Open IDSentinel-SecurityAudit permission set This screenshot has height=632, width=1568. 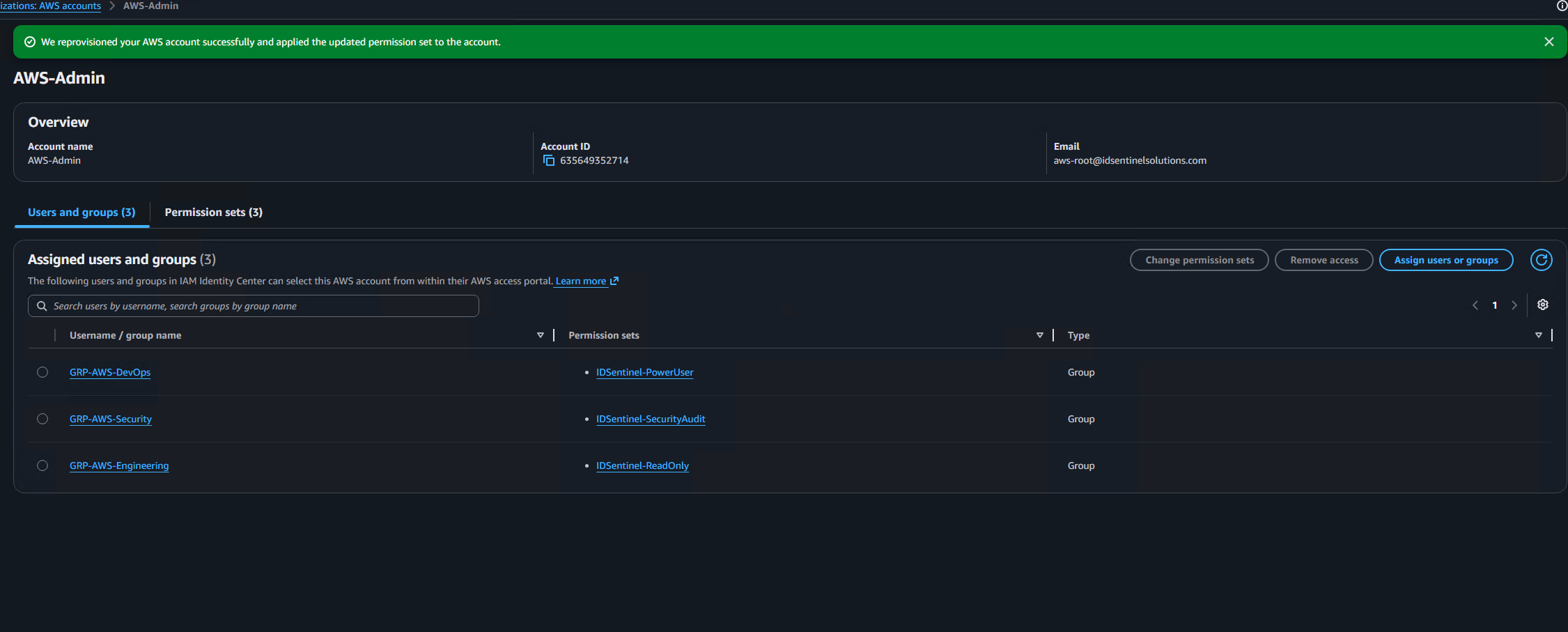point(651,419)
